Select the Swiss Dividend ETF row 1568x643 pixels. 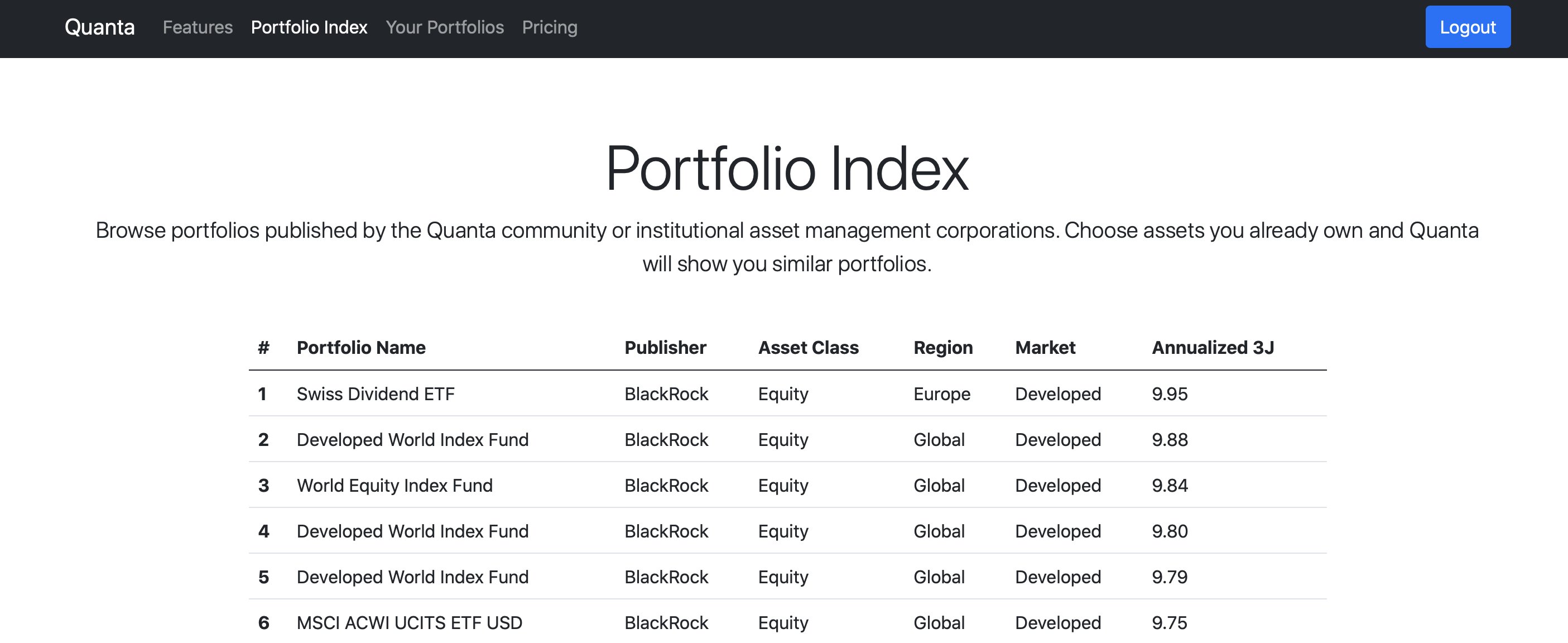(x=375, y=394)
